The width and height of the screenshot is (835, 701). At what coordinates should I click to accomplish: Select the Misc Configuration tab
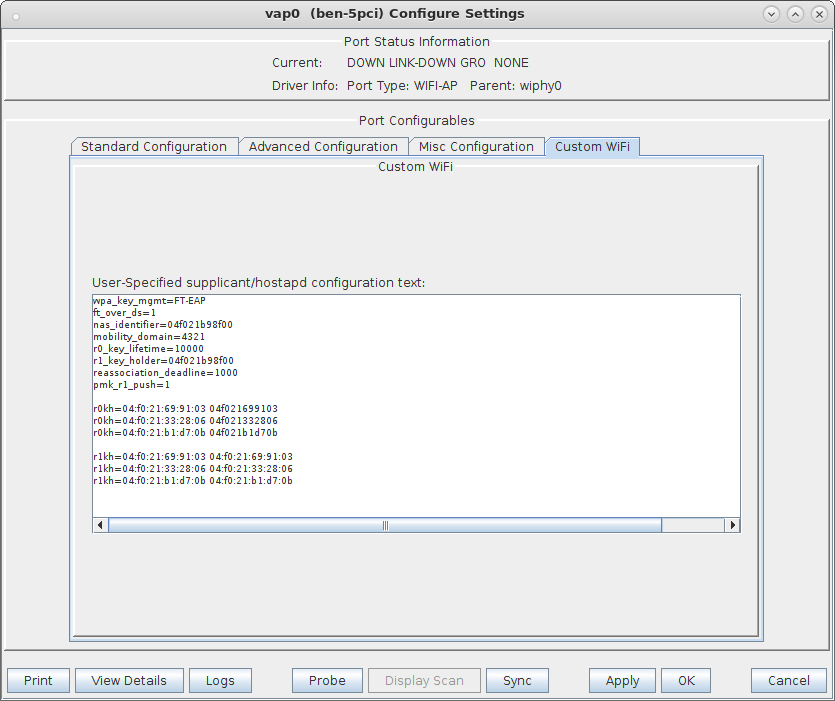click(x=476, y=147)
